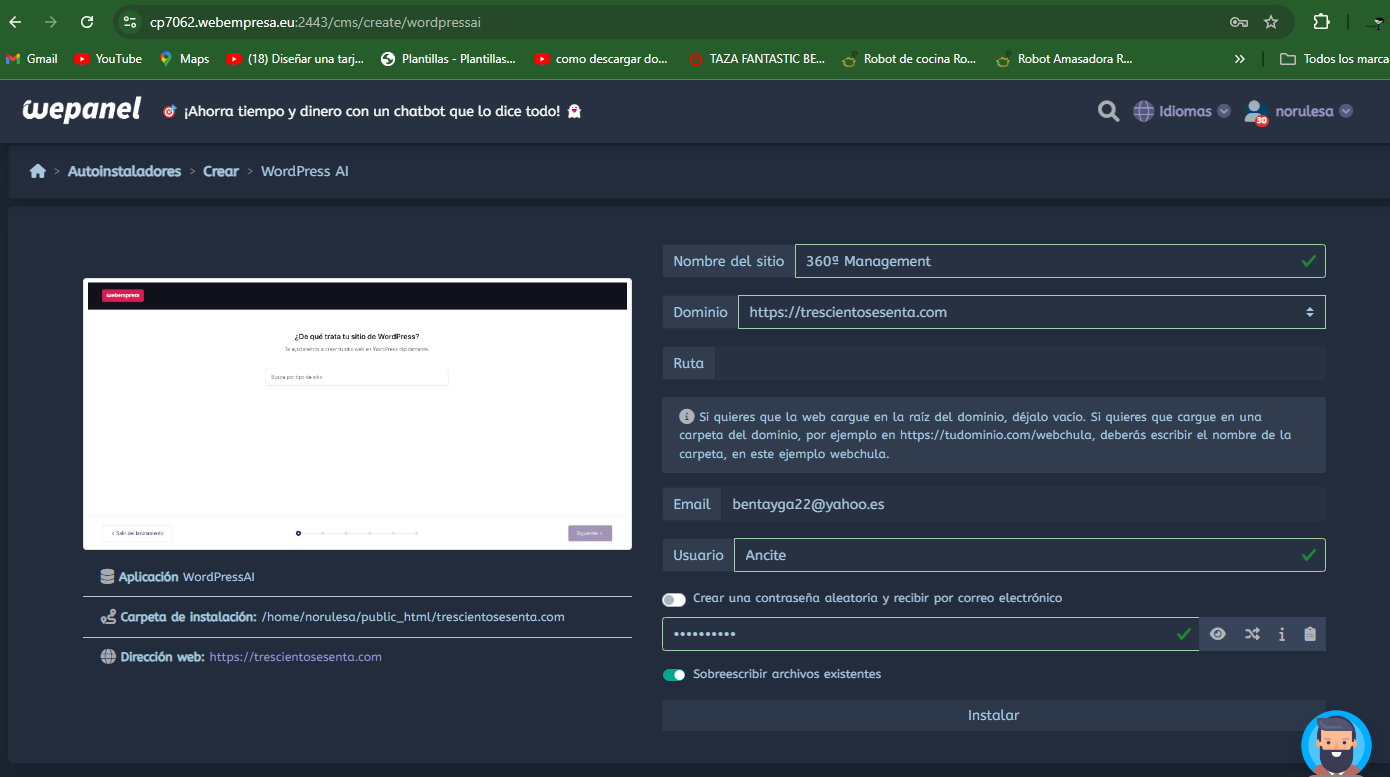The width and height of the screenshot is (1390, 777).
Task: Click the wepanel logo
Action: (x=82, y=110)
